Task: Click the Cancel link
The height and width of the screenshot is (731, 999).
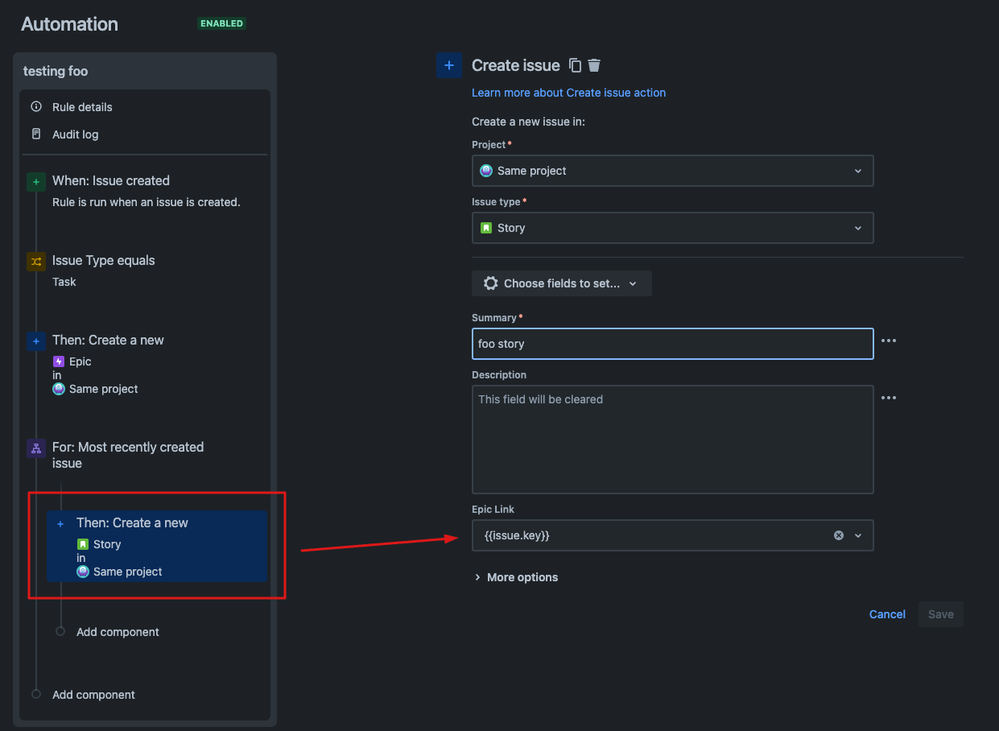Action: point(887,614)
